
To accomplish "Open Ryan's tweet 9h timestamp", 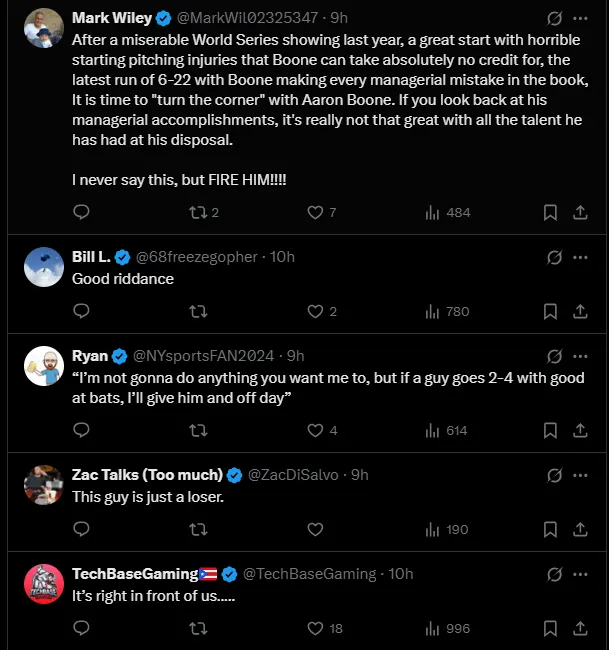I will (295, 356).
